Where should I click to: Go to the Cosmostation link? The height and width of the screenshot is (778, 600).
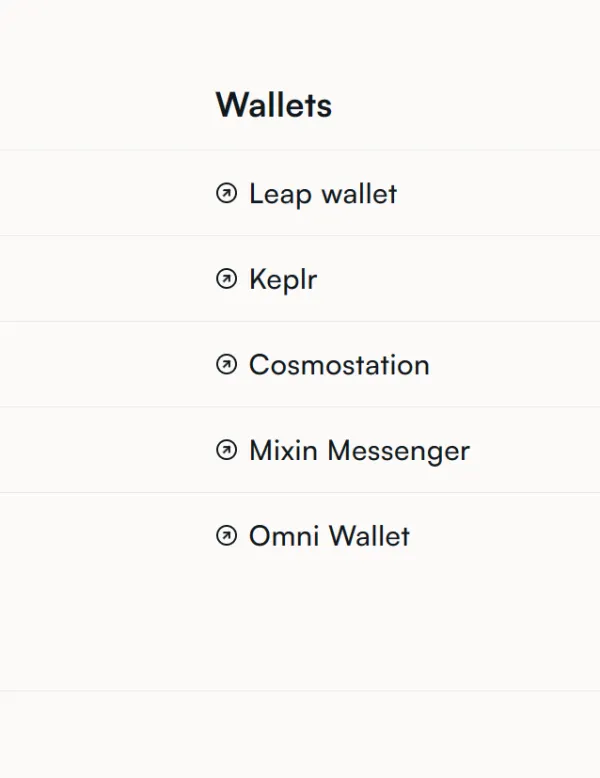coord(339,365)
